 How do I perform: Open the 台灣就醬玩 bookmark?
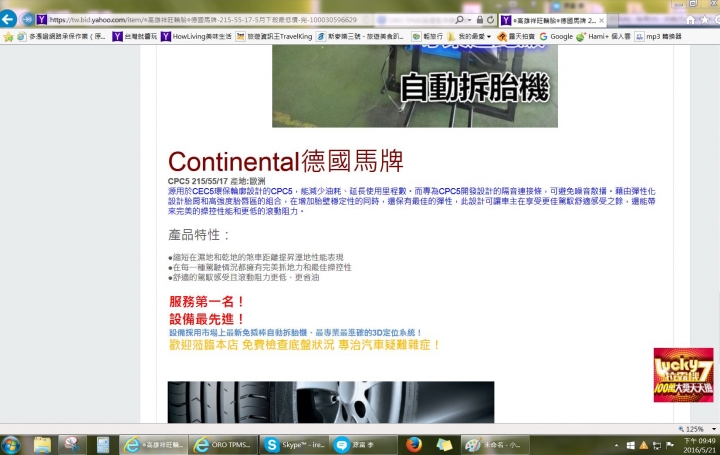pyautogui.click(x=135, y=36)
